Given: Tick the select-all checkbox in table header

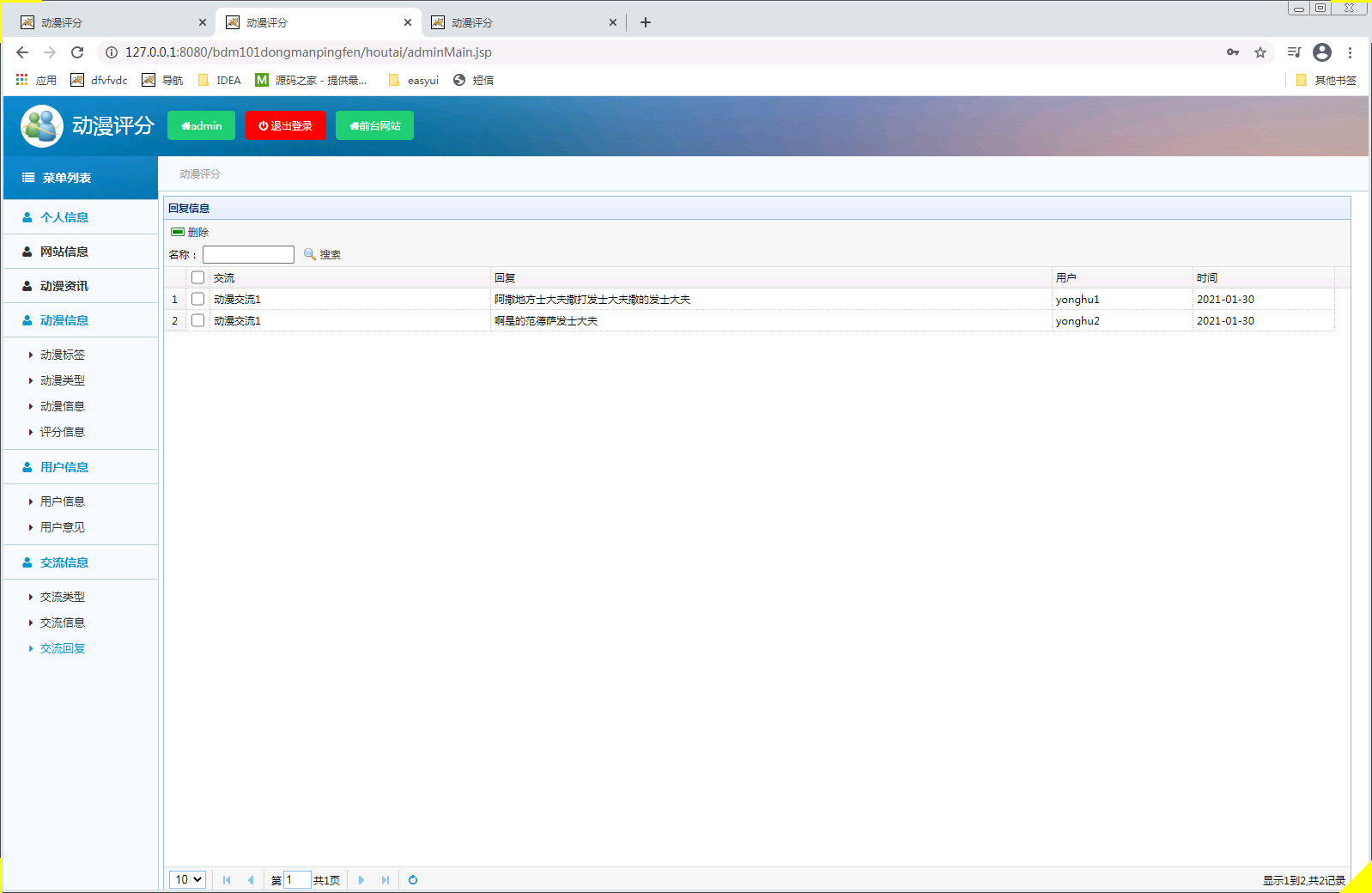Looking at the screenshot, I should [198, 277].
